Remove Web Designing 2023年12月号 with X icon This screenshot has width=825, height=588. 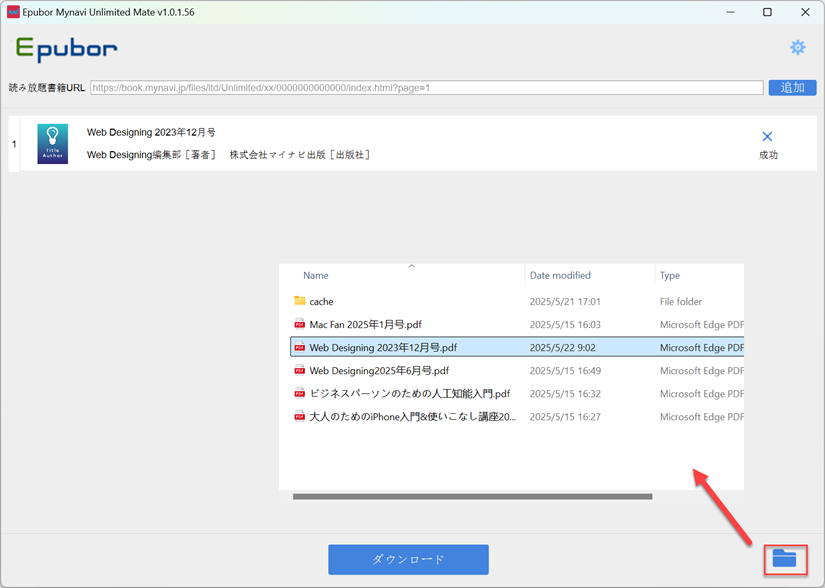pyautogui.click(x=767, y=137)
